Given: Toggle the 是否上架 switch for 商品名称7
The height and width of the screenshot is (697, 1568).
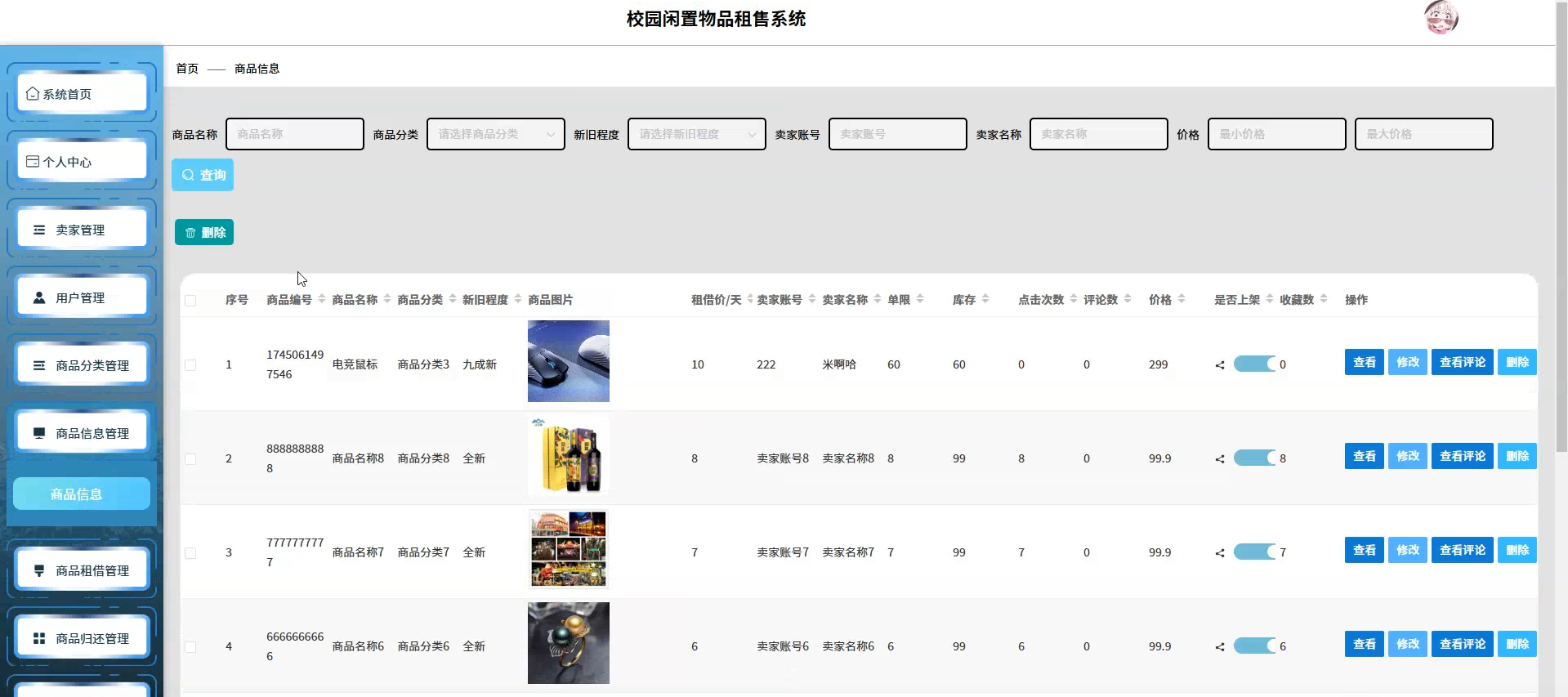Looking at the screenshot, I should click(x=1255, y=552).
